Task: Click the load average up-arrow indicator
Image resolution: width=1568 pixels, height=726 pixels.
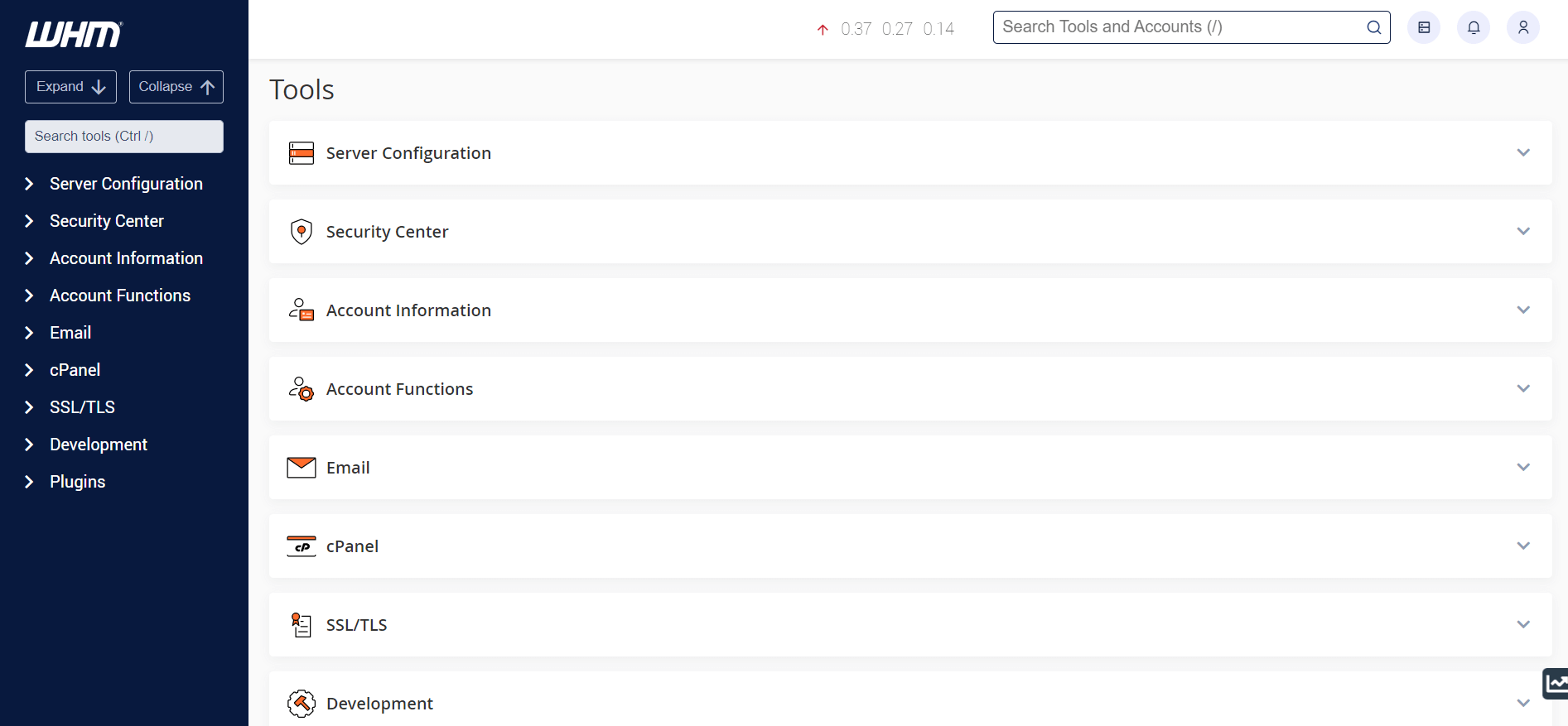Action: (823, 30)
